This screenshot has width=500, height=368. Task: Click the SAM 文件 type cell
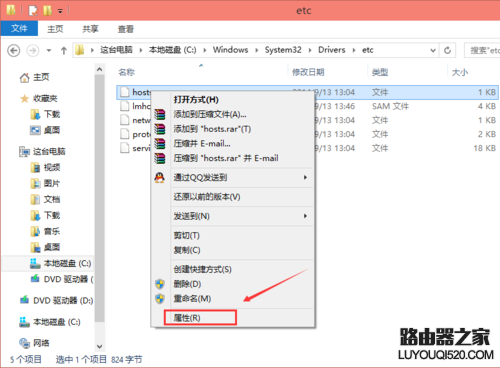[390, 106]
